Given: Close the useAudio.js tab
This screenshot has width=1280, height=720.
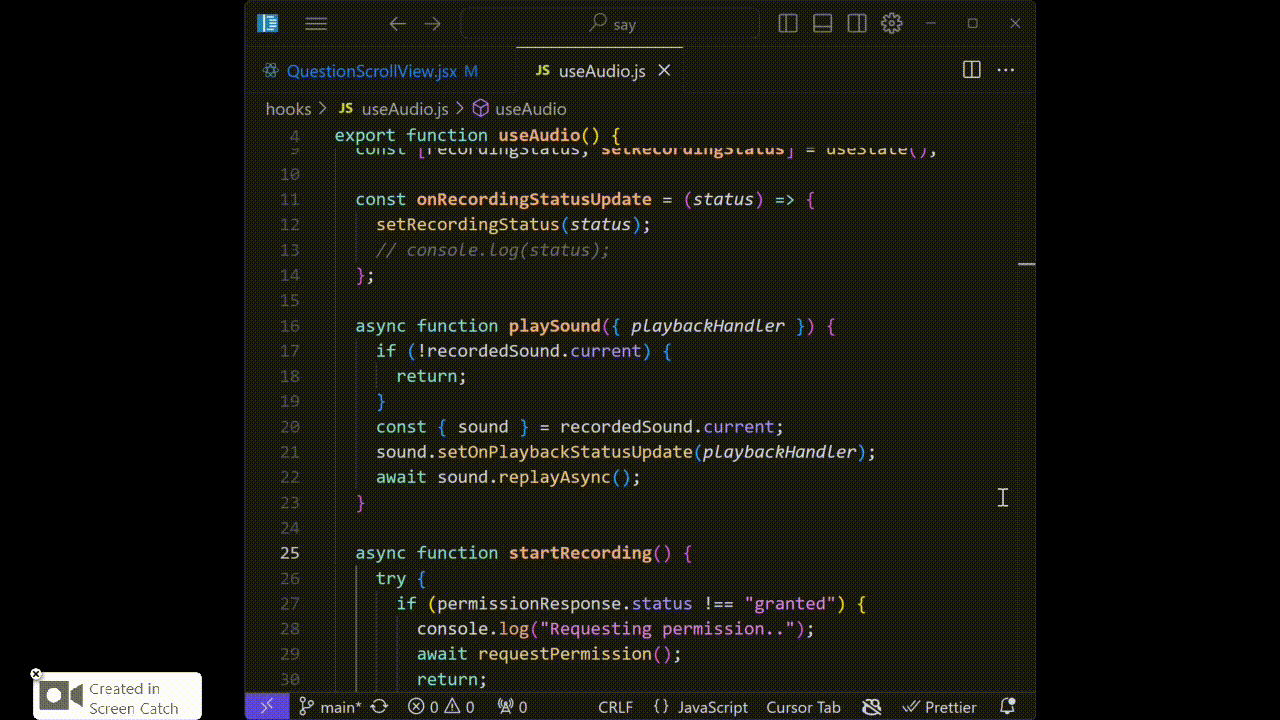Looking at the screenshot, I should click(664, 71).
